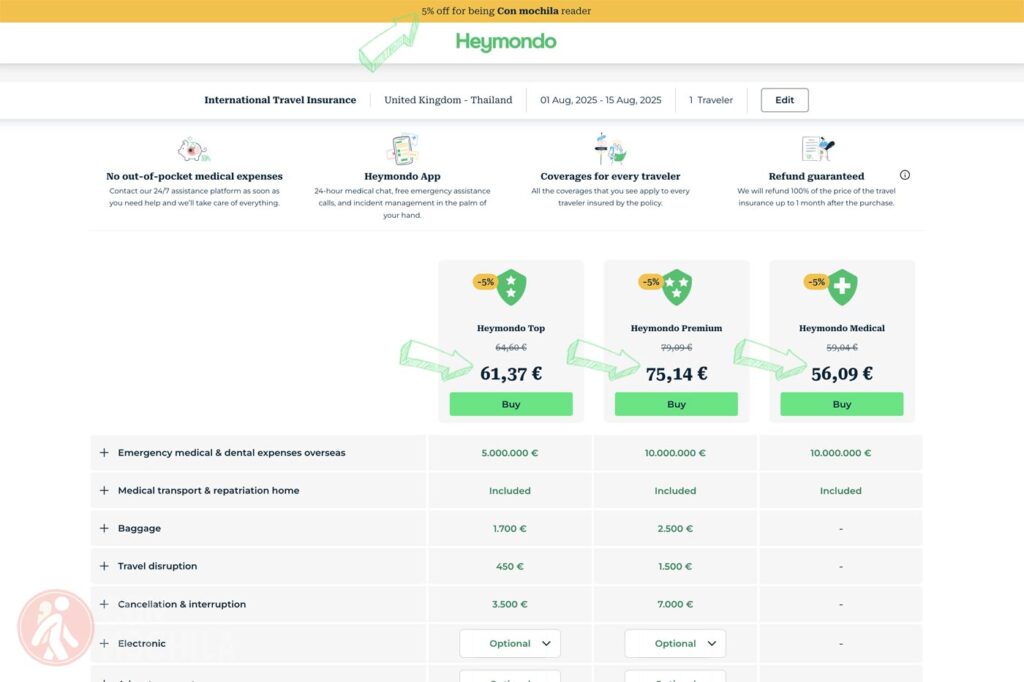This screenshot has height=682, width=1024.
Task: Click Included under Heymondo Top for repatriation
Action: pos(510,491)
